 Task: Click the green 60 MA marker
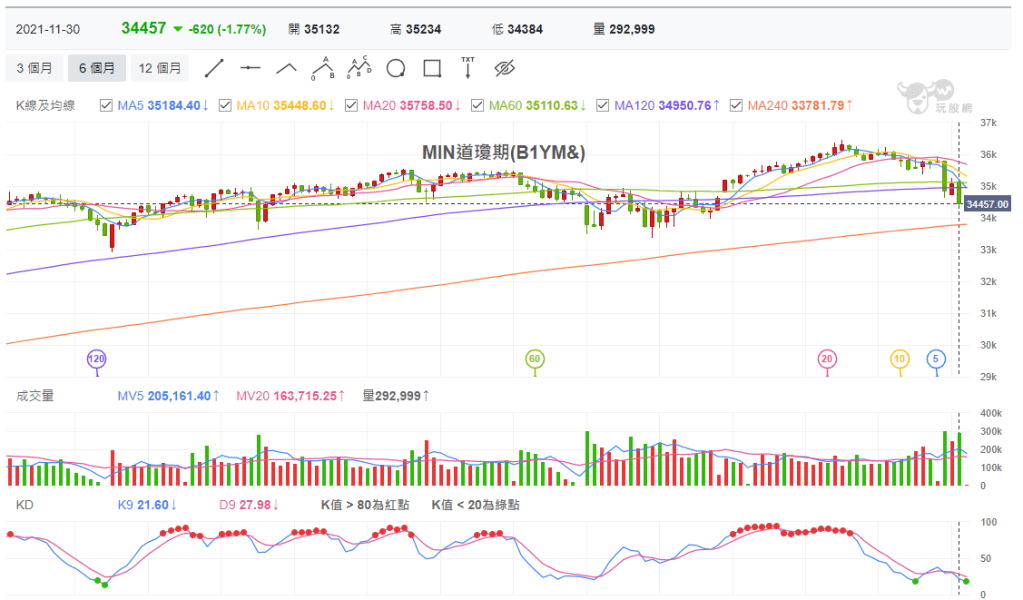click(534, 358)
